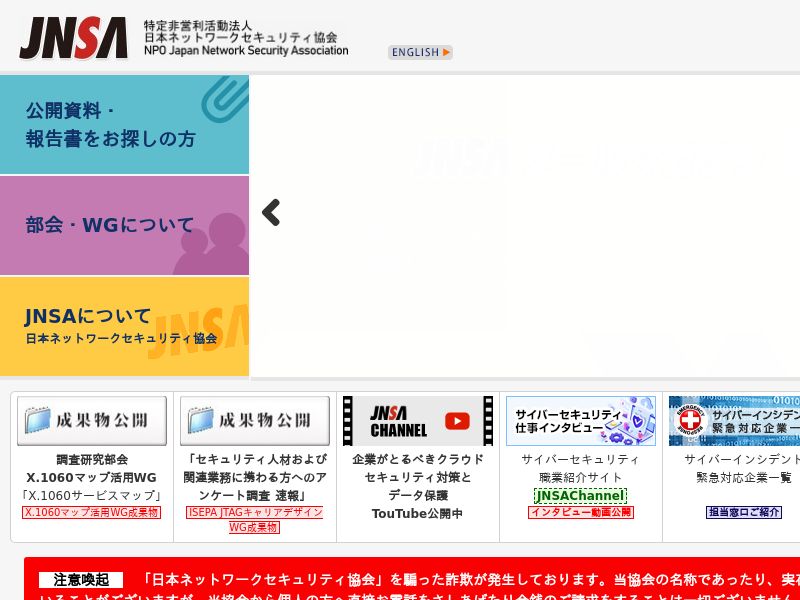Click the previous slide arrow on the carousel

[x=271, y=212]
